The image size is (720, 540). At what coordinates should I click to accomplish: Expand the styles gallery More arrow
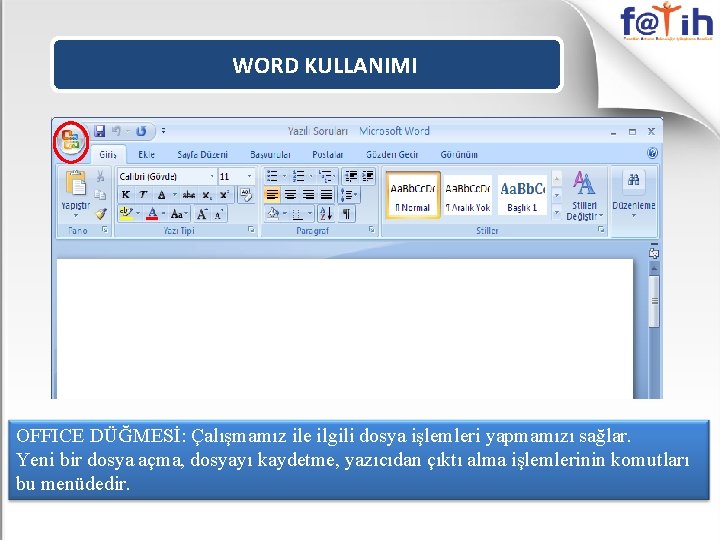click(557, 212)
